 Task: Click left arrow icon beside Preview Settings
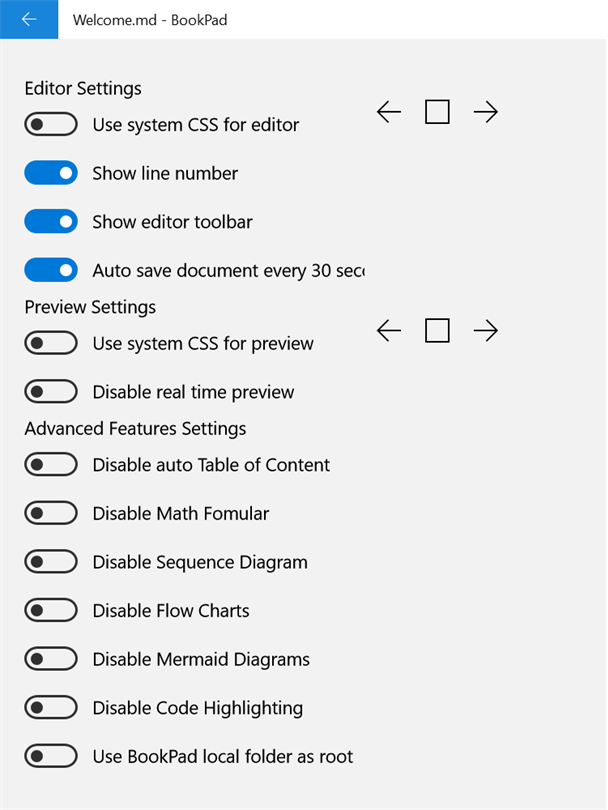389,330
